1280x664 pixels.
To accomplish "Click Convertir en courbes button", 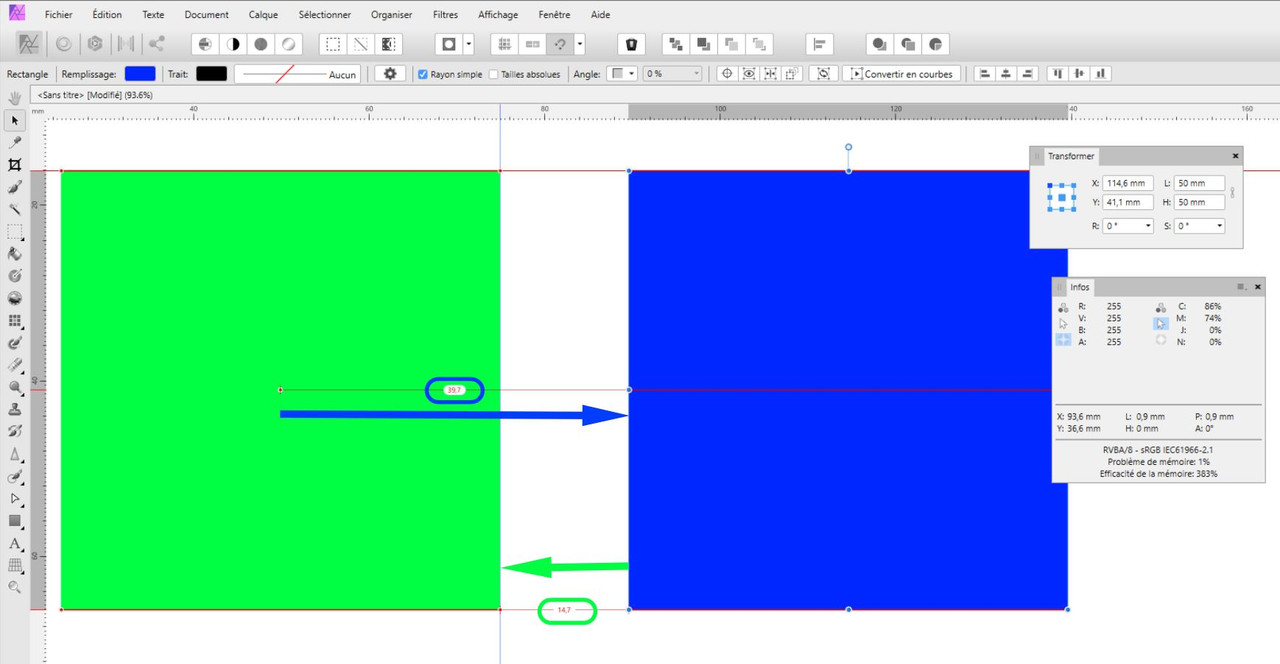I will (903, 74).
